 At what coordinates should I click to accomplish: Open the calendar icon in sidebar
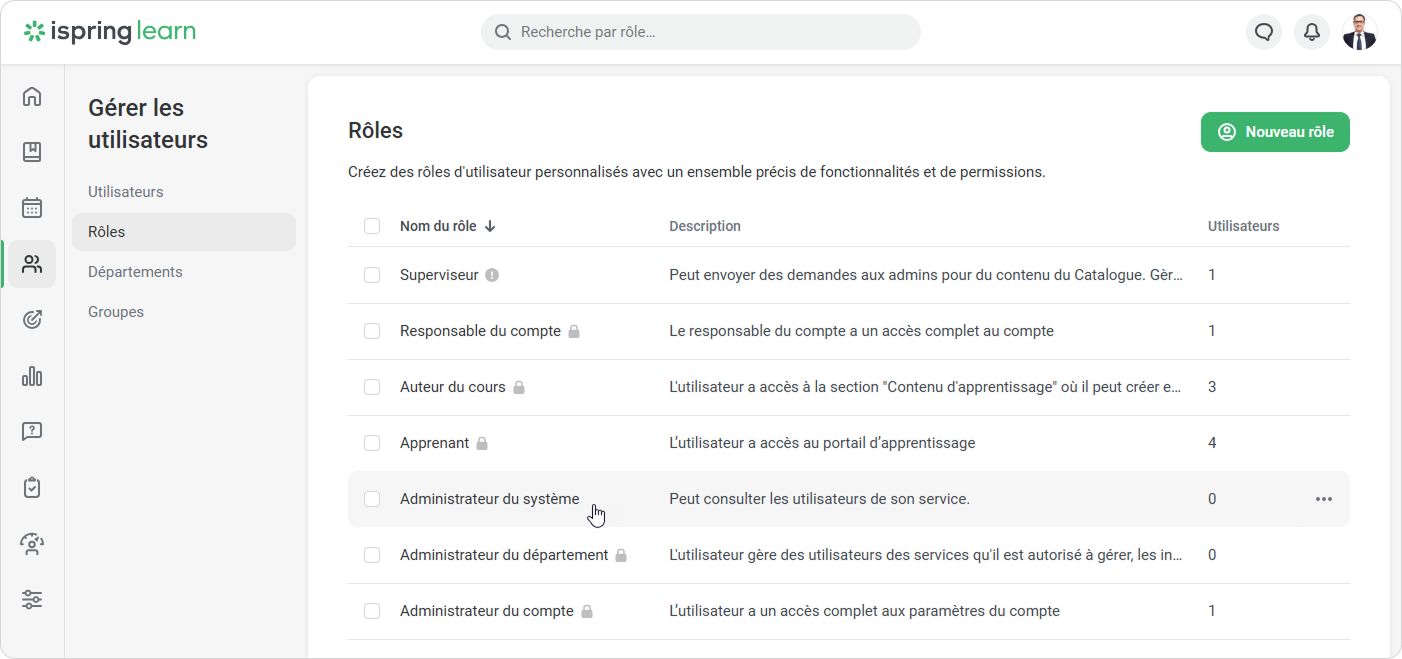[x=32, y=208]
